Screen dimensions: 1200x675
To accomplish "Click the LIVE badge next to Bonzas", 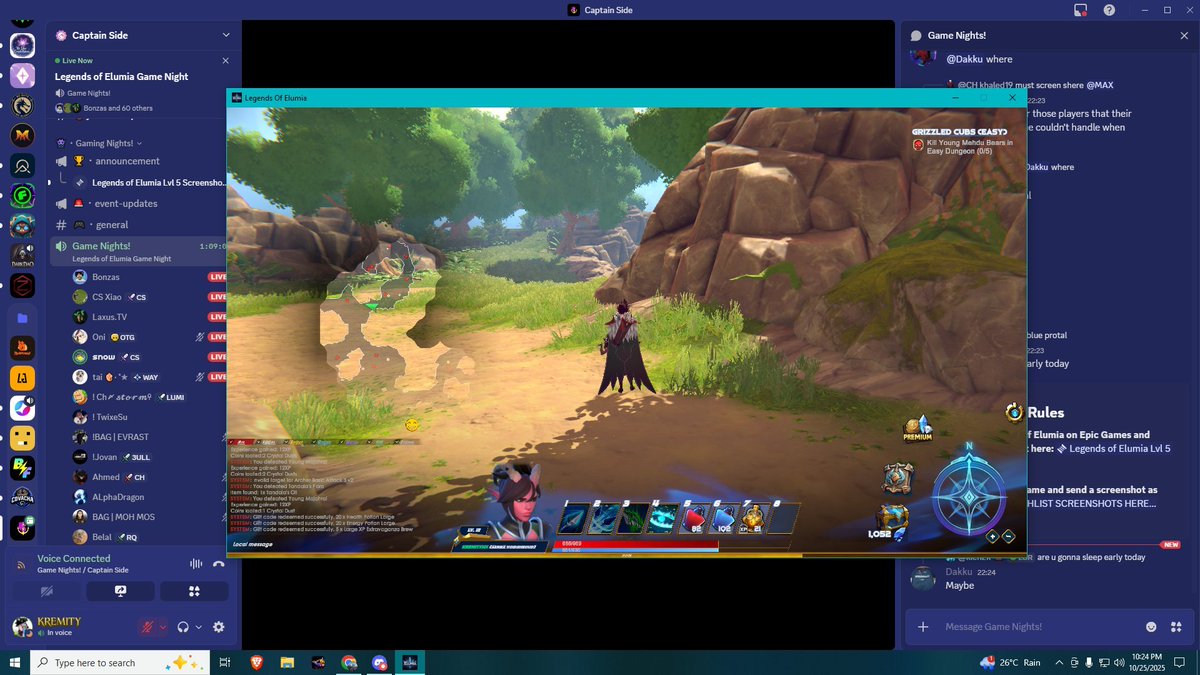I will click(x=217, y=276).
